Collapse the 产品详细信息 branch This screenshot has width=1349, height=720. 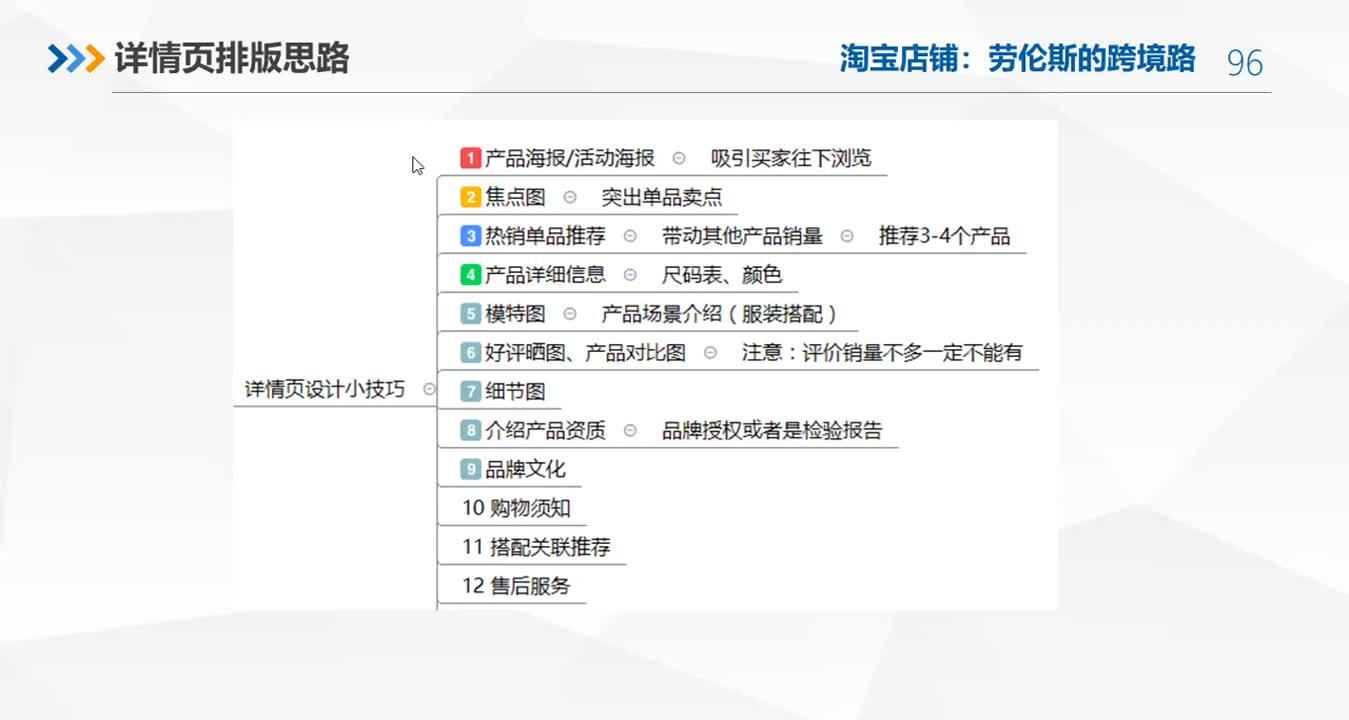(x=630, y=275)
